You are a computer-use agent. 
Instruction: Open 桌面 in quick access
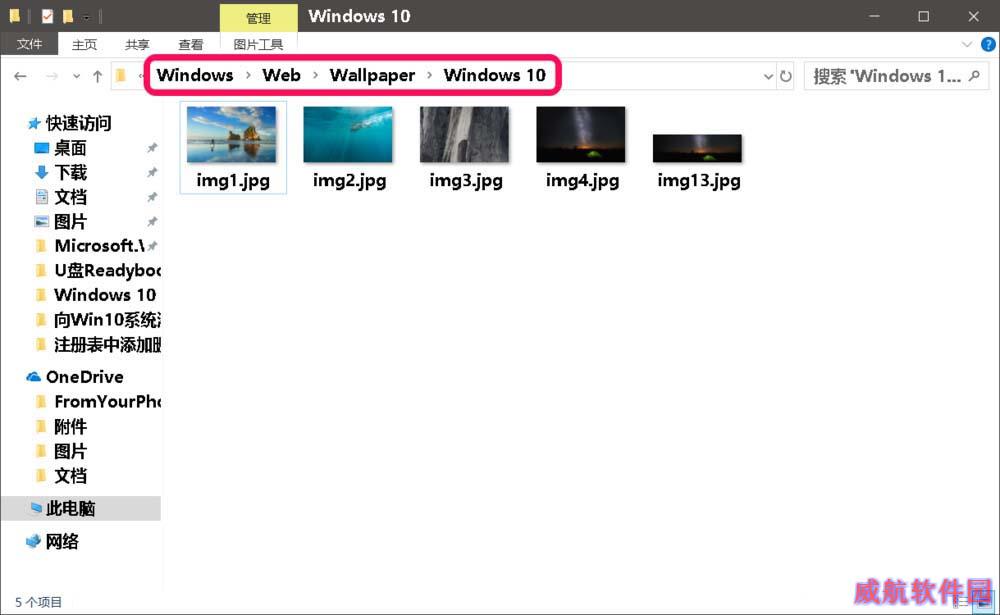pyautogui.click(x=70, y=148)
